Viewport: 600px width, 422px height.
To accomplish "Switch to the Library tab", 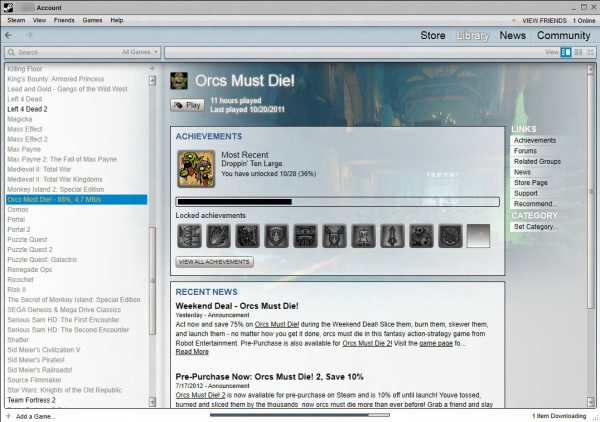I will (x=473, y=36).
